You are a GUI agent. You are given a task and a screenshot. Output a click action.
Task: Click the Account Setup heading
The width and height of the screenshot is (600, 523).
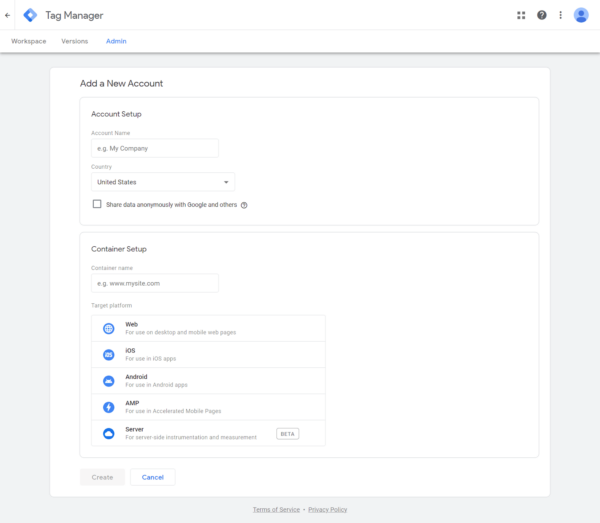pos(116,114)
